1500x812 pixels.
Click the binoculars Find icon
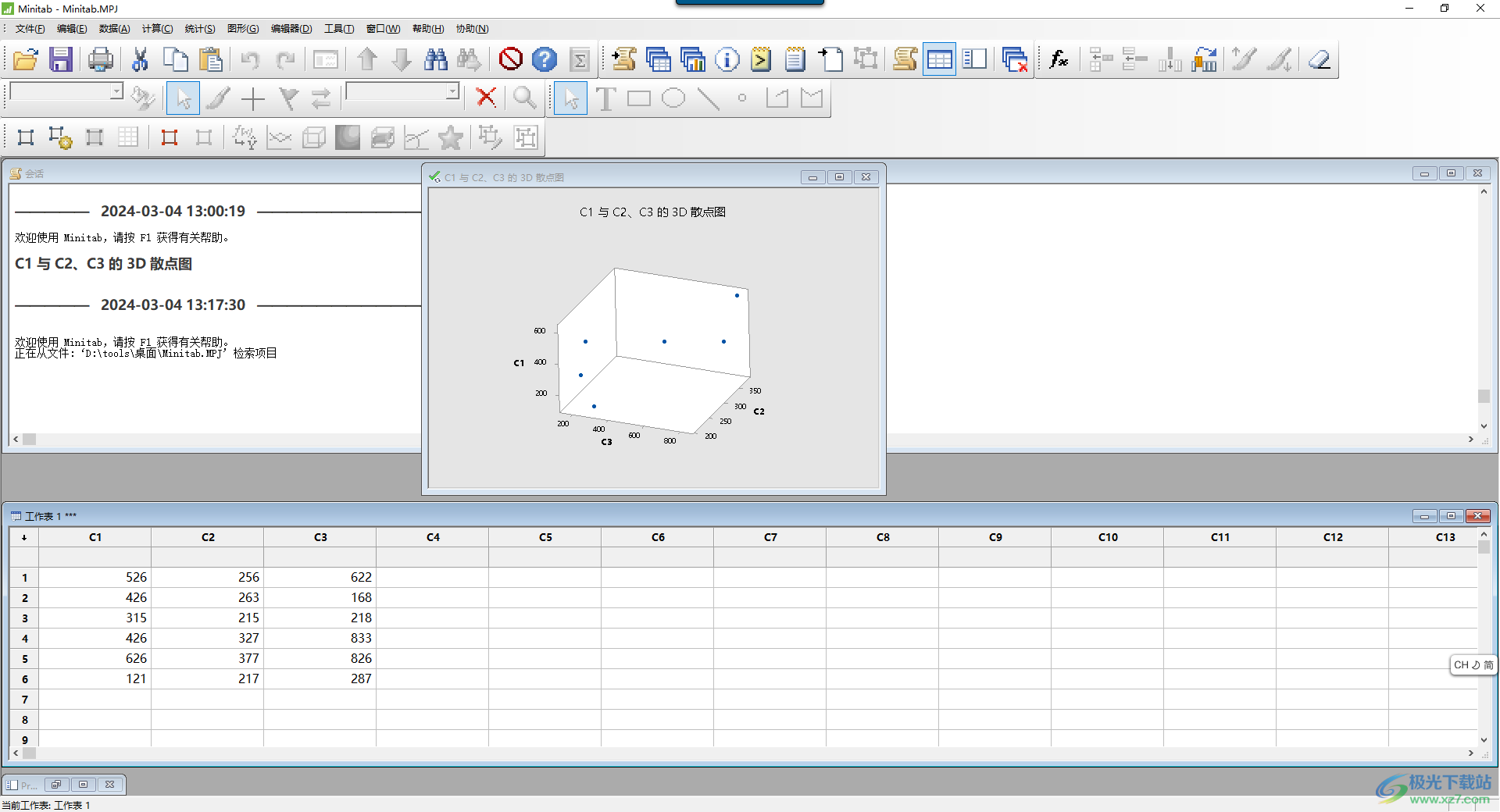click(x=435, y=59)
